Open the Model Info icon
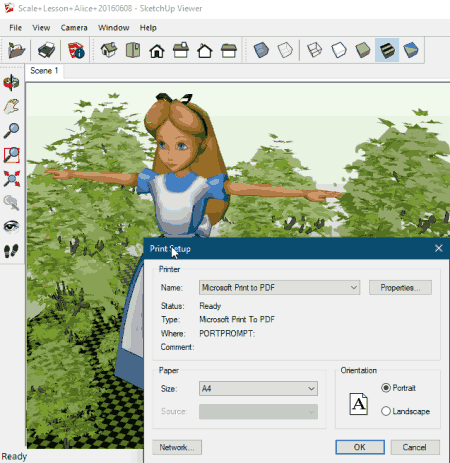450x463 pixels. click(76, 50)
